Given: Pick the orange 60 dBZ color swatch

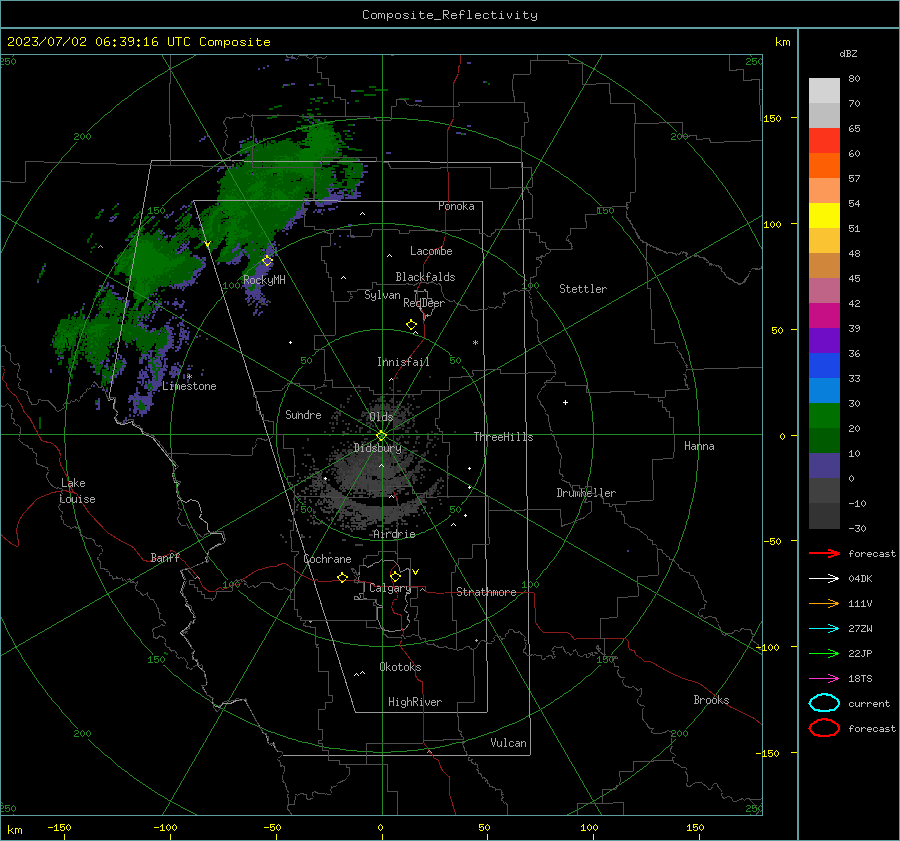Looking at the screenshot, I should click(824, 165).
